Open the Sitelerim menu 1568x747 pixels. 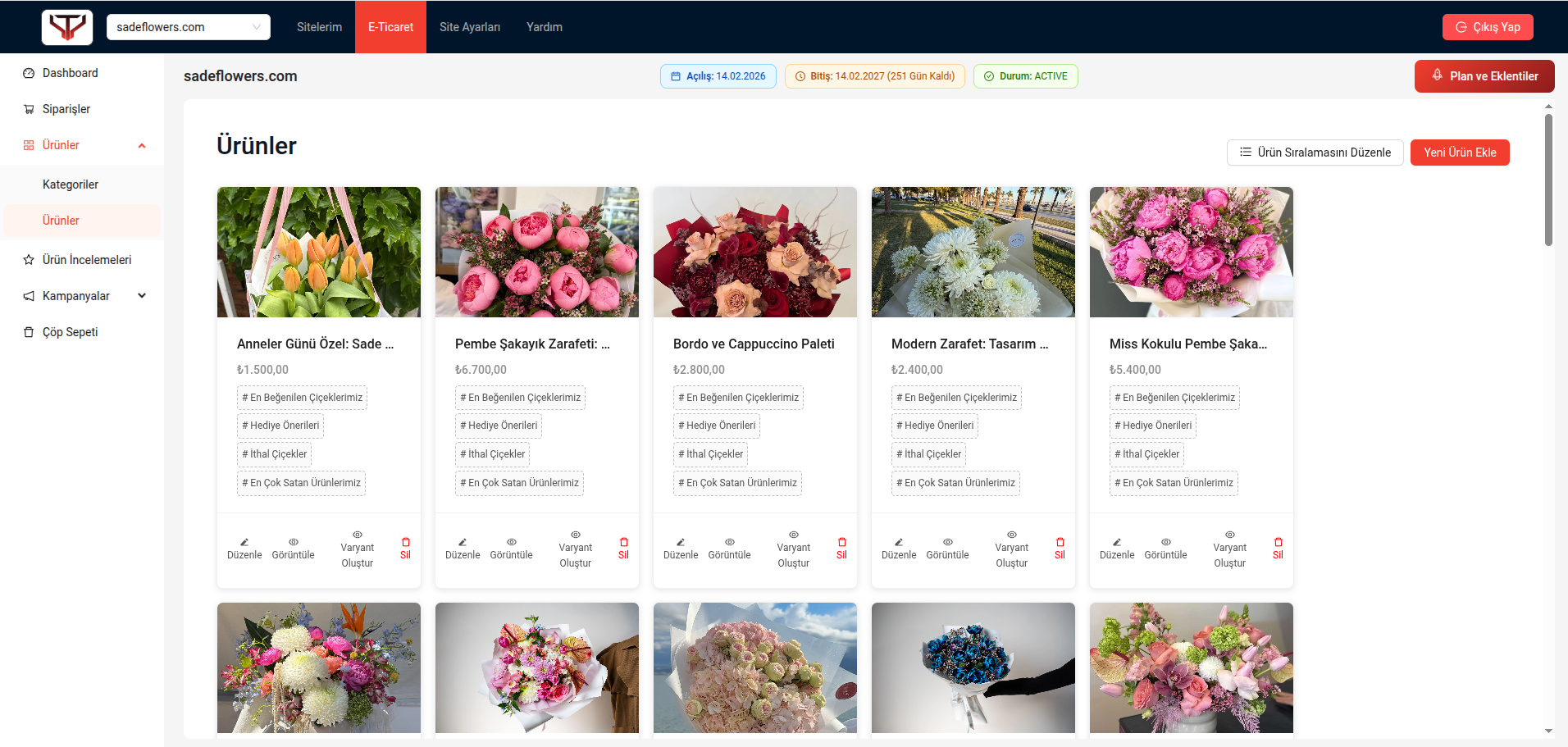coord(319,27)
